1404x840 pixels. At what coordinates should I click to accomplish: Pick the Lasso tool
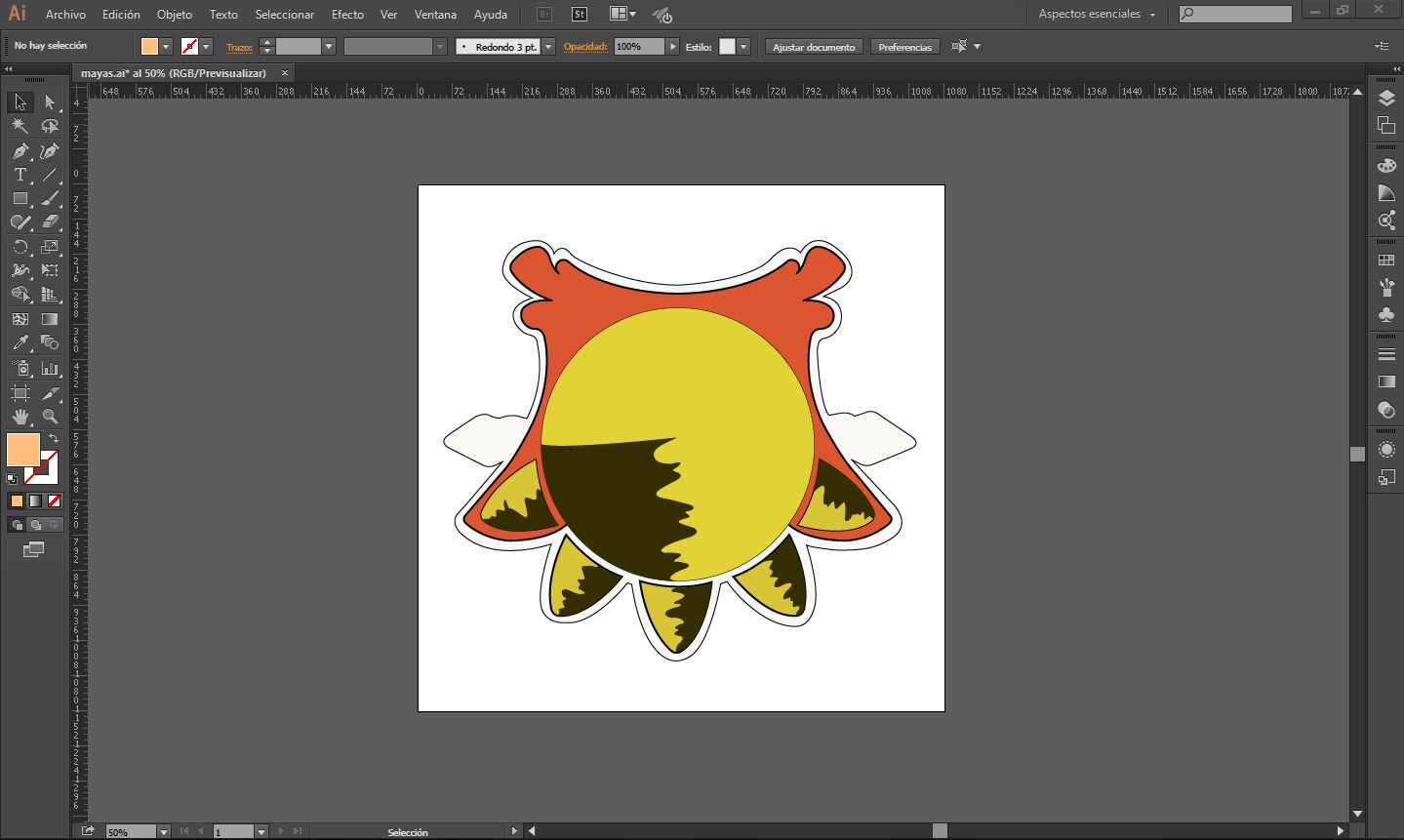pos(51,126)
